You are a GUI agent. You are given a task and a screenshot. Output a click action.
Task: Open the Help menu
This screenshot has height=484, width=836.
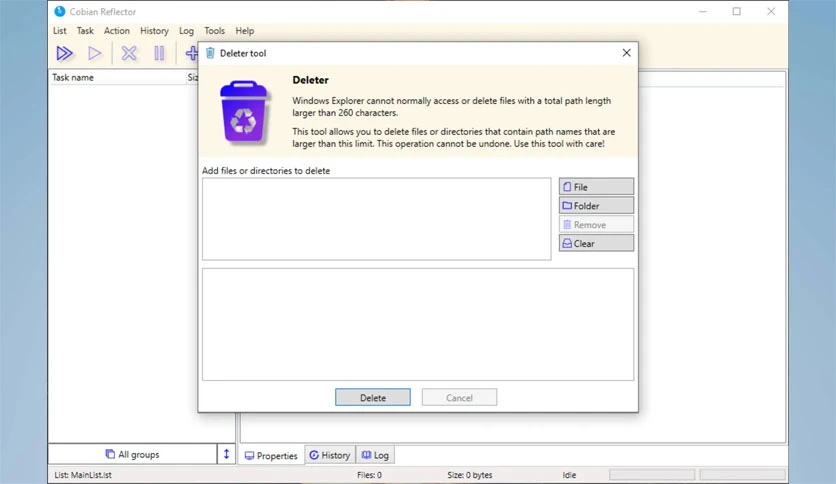[245, 31]
